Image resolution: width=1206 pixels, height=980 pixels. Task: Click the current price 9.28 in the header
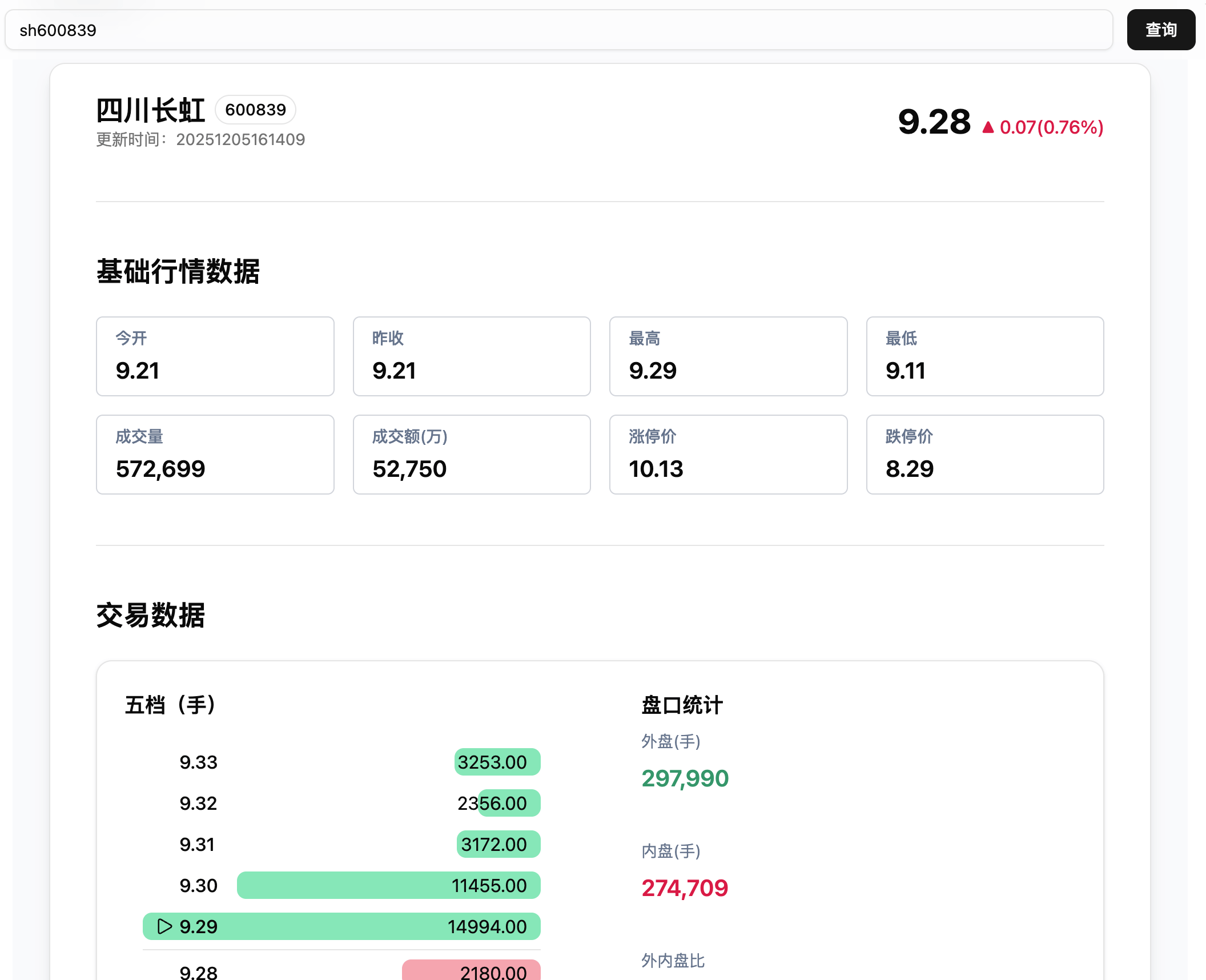click(934, 122)
